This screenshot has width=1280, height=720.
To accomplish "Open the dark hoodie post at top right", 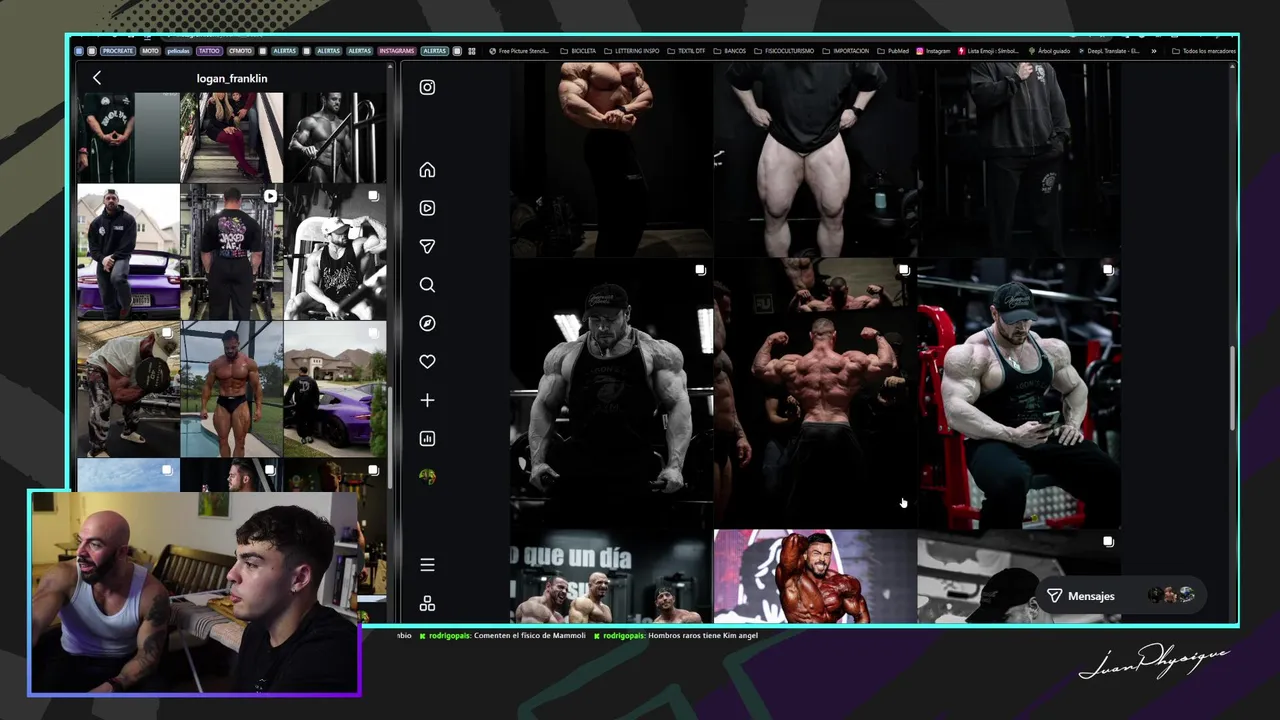I will click(1019, 160).
